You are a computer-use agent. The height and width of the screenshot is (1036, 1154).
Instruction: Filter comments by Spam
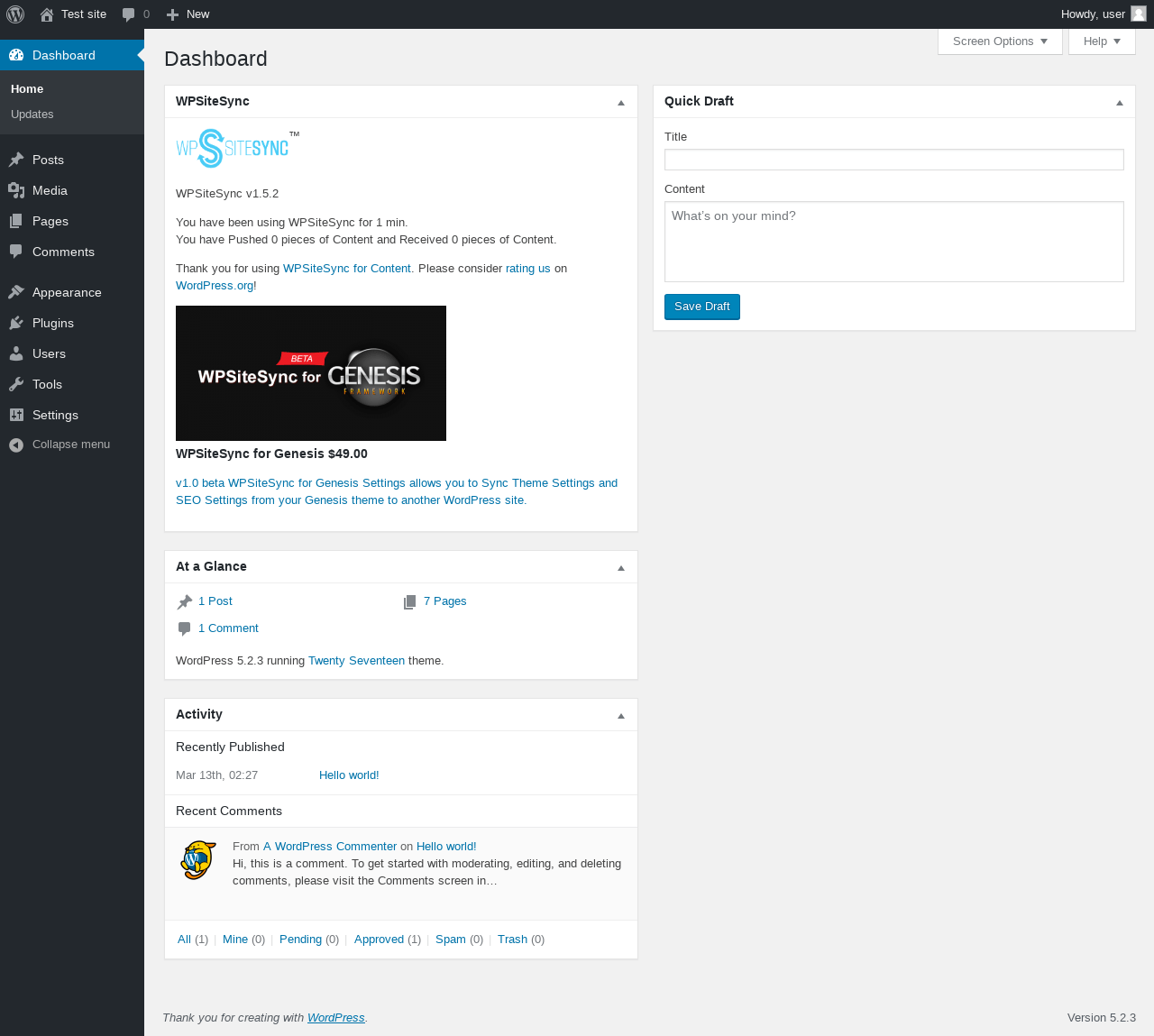(451, 940)
